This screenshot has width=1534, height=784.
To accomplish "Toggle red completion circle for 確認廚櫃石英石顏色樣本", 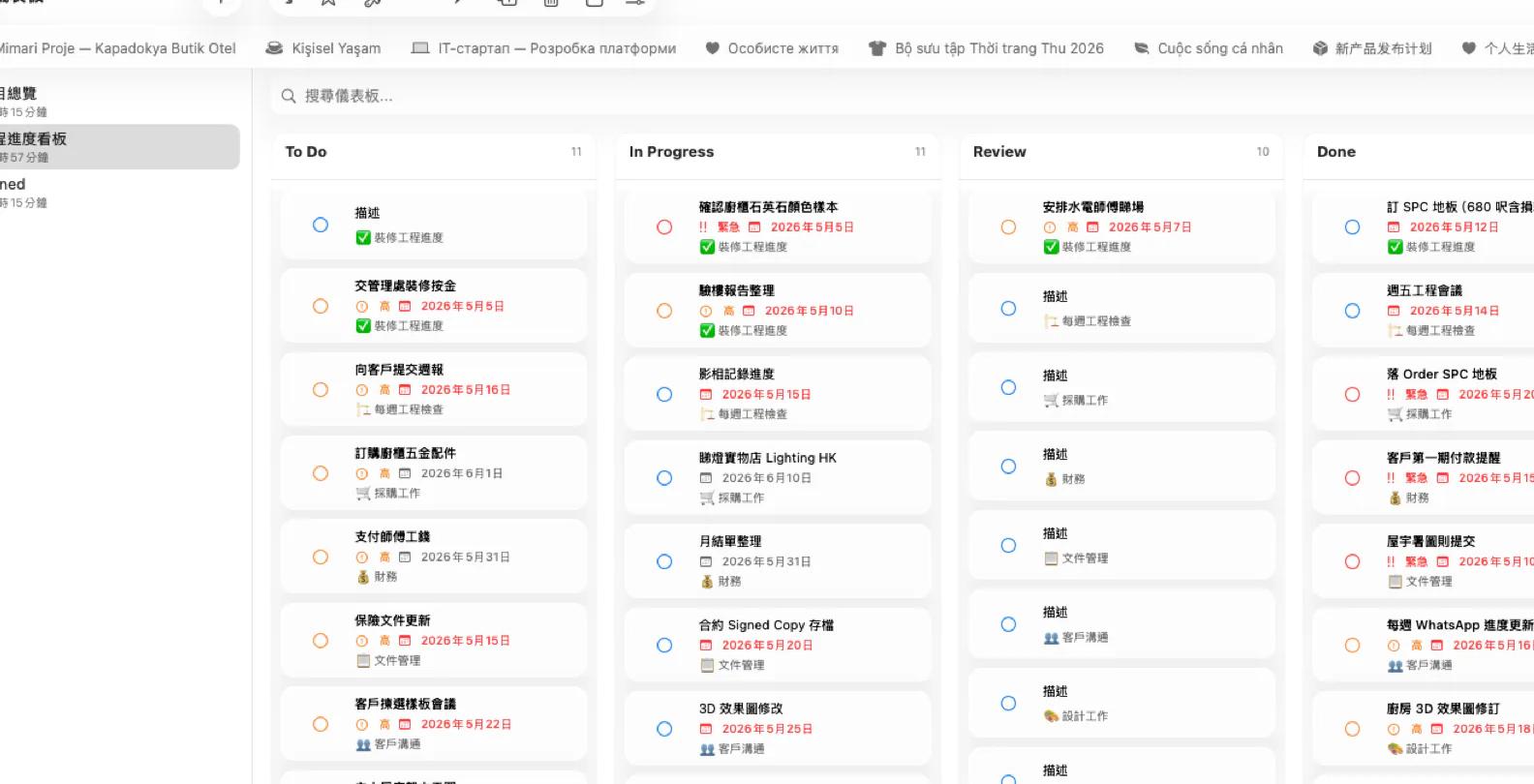I will point(664,227).
